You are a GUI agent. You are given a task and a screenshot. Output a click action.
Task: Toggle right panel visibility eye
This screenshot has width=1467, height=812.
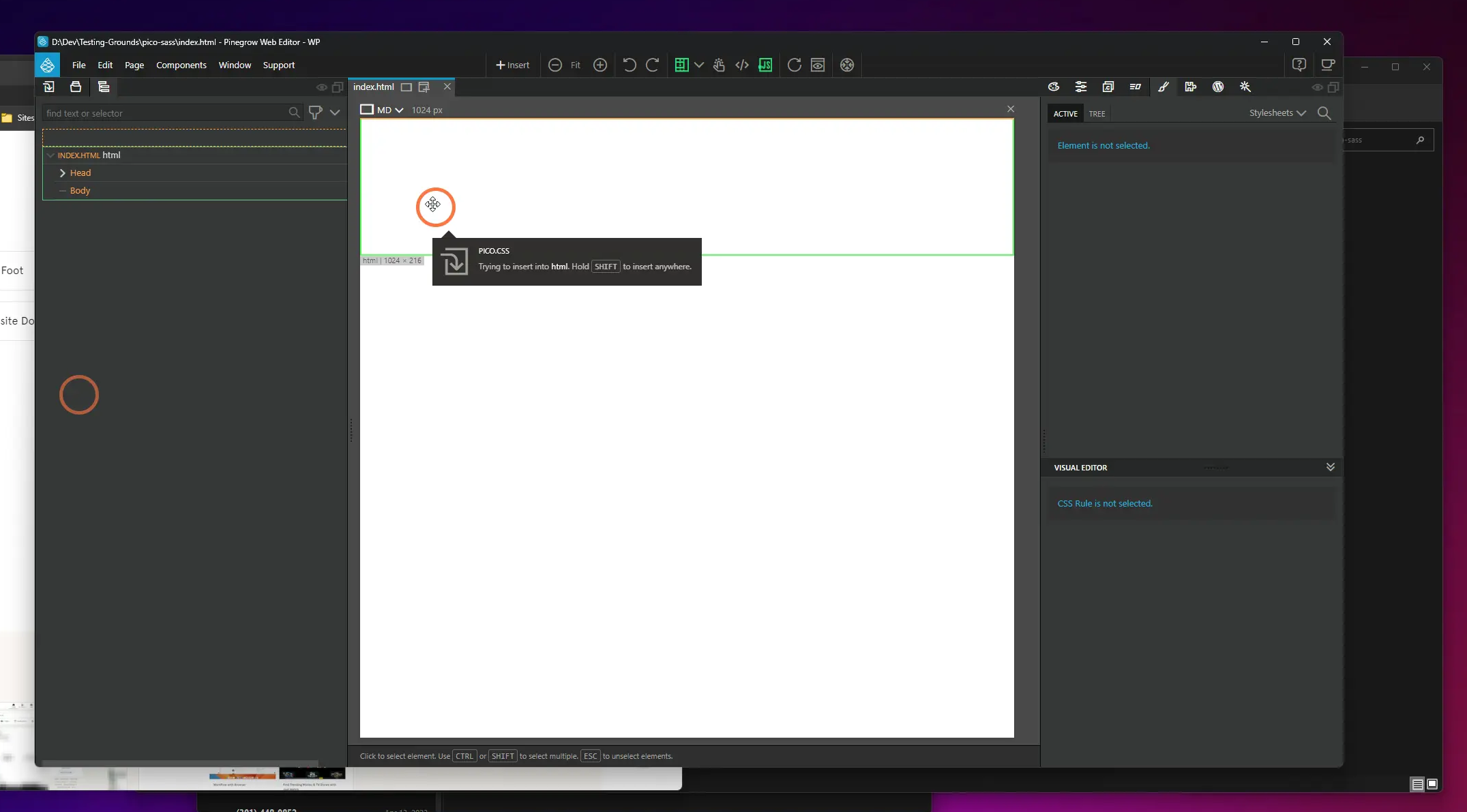[x=1318, y=87]
